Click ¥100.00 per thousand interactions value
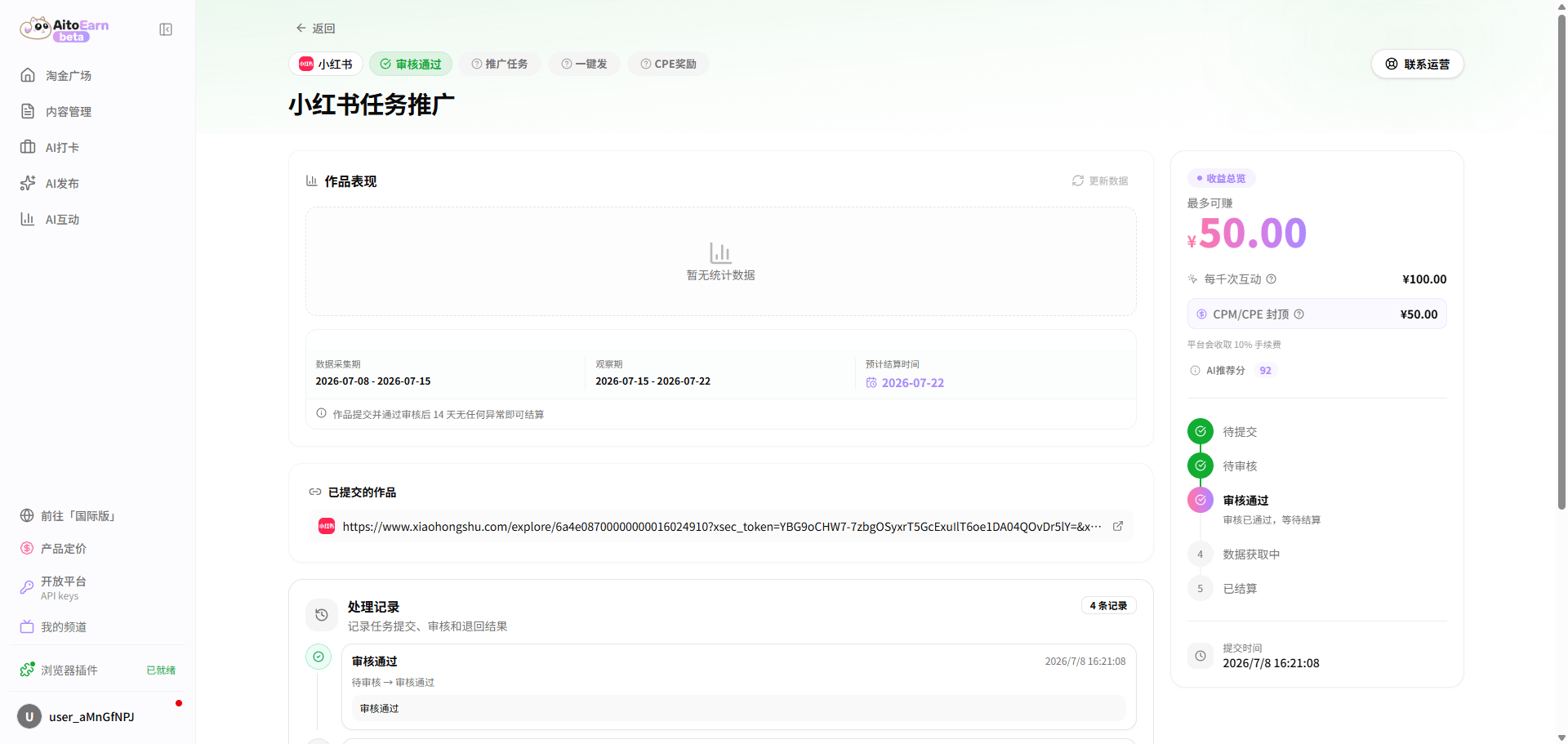The width and height of the screenshot is (1568, 744). (x=1424, y=279)
